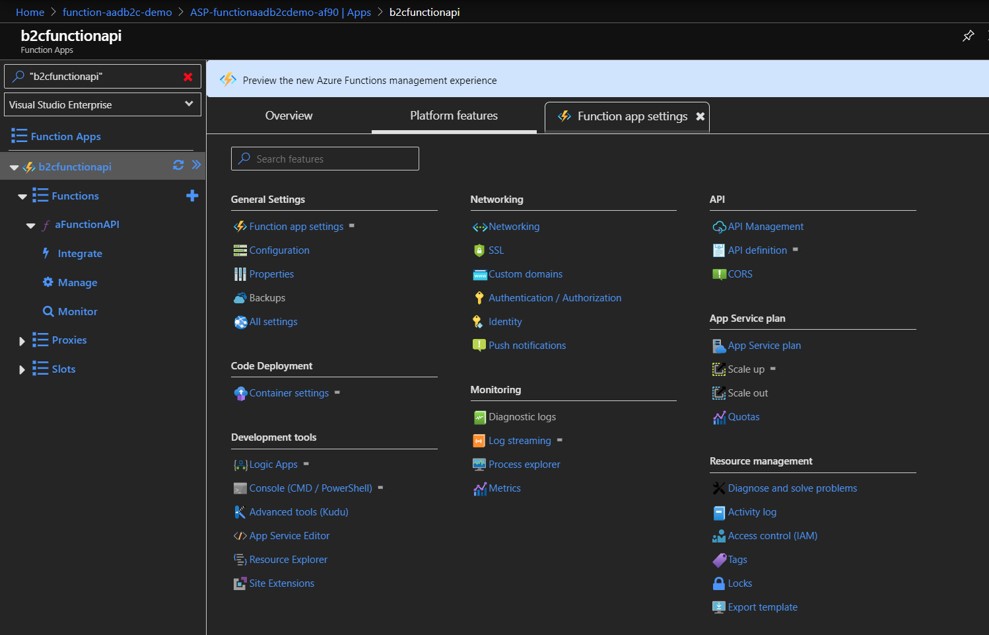
Task: Click the Locks padlock icon
Action: coord(718,583)
